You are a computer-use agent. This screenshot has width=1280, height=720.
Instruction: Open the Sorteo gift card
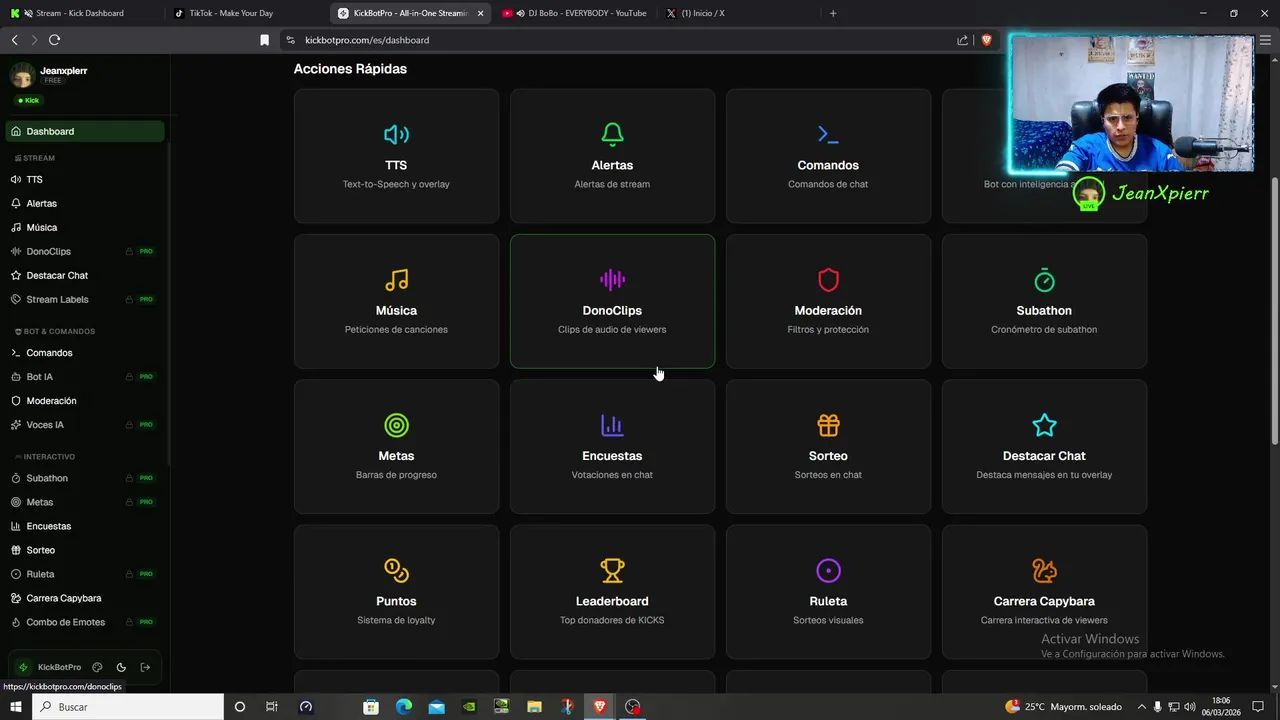click(x=828, y=446)
